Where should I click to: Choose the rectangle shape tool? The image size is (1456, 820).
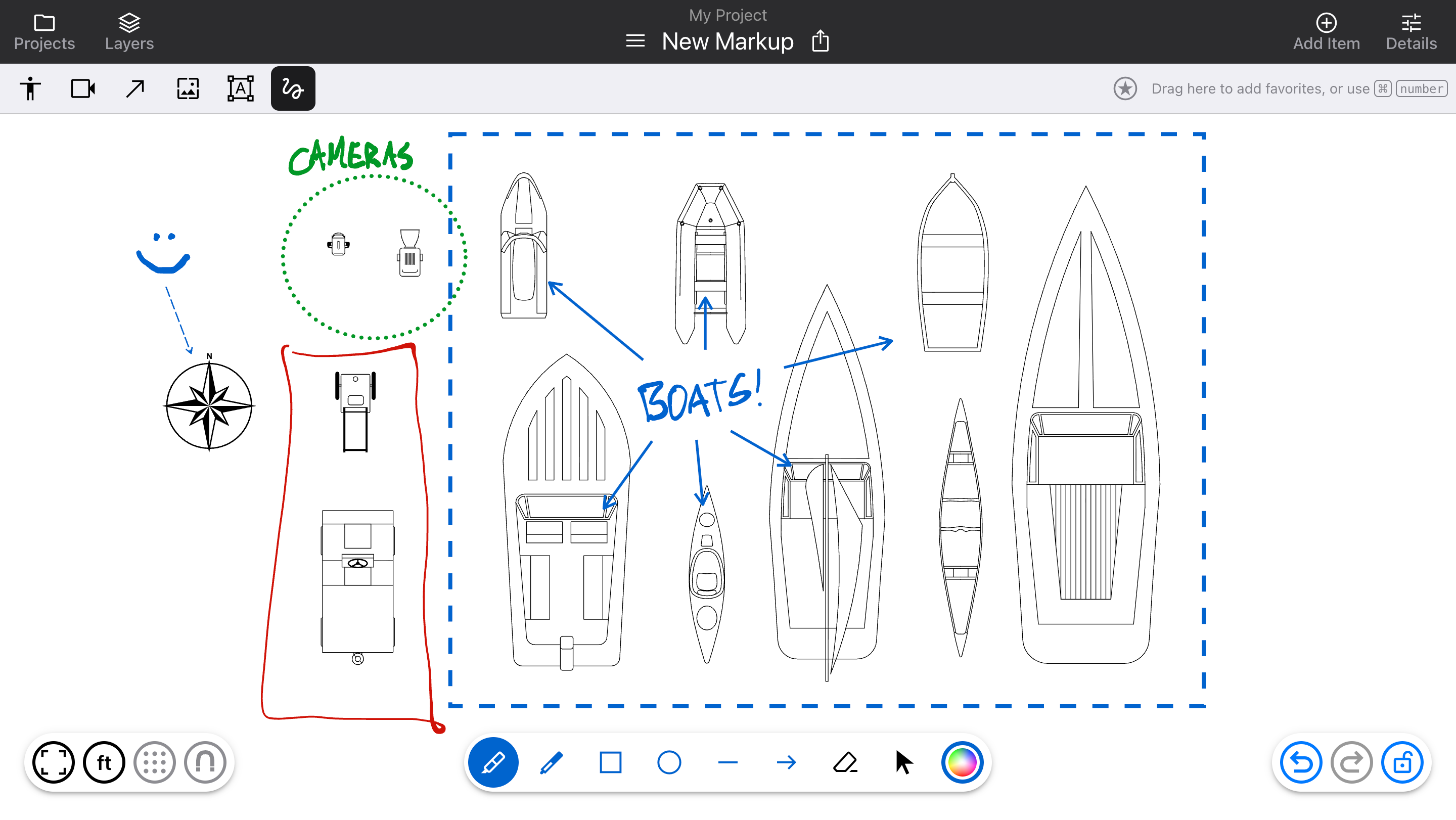click(610, 762)
